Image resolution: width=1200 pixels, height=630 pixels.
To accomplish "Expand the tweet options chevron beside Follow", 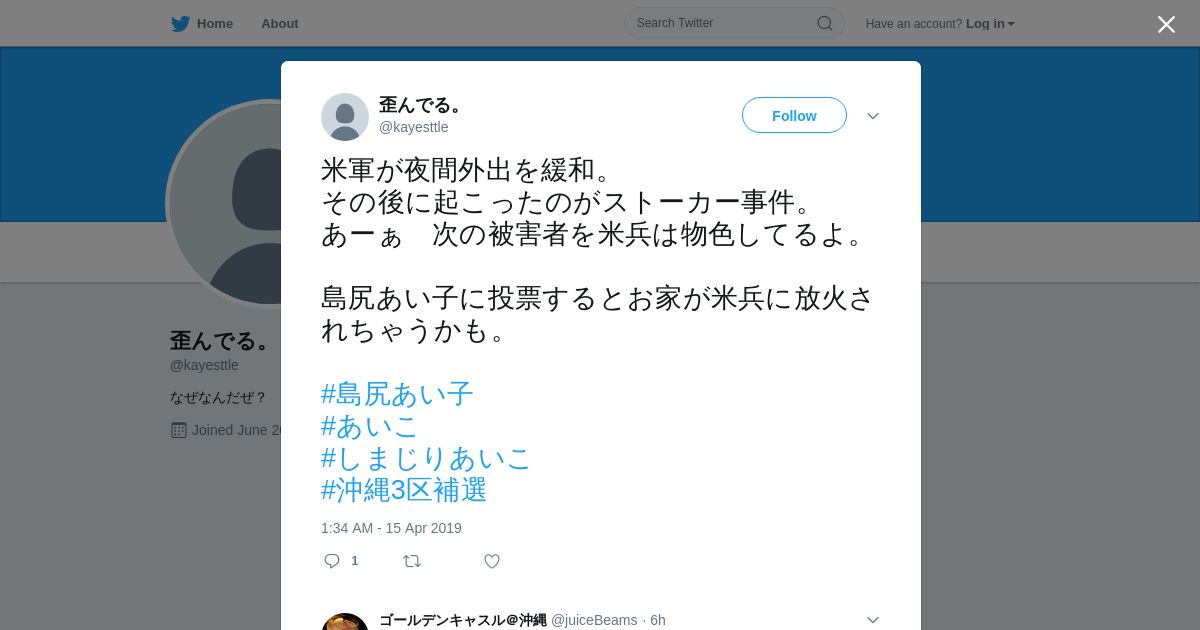I will (x=873, y=116).
